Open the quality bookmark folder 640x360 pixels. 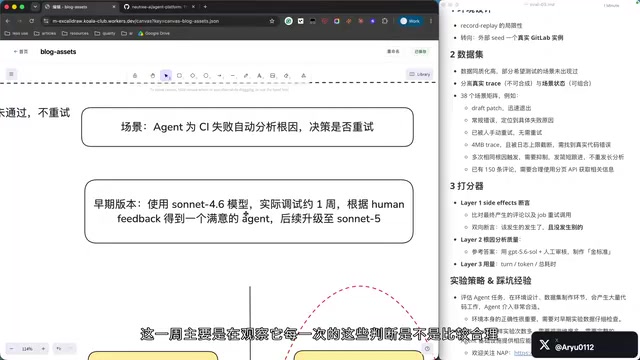pyautogui.click(x=105, y=33)
